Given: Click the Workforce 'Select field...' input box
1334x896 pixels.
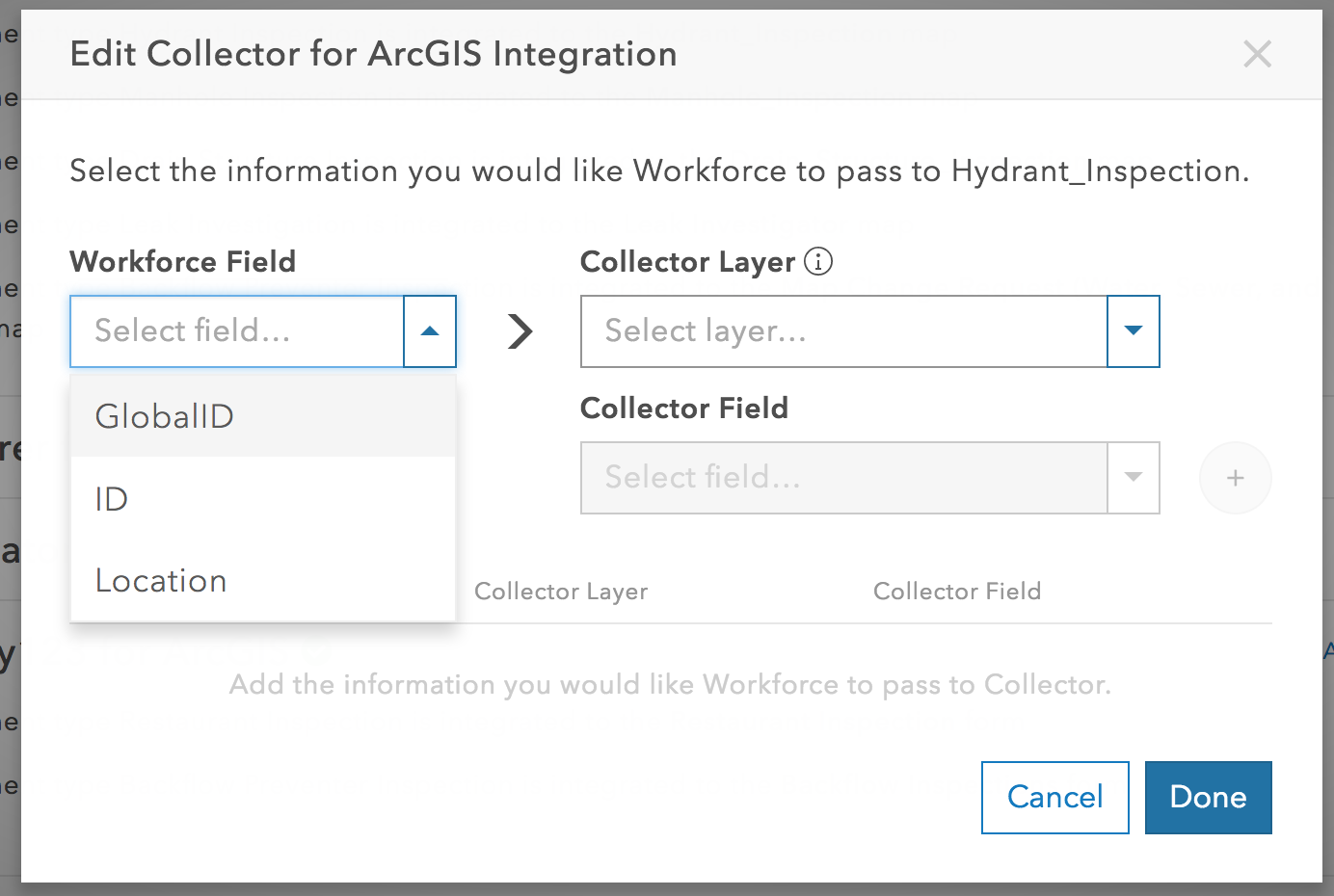Looking at the screenshot, I should (237, 331).
